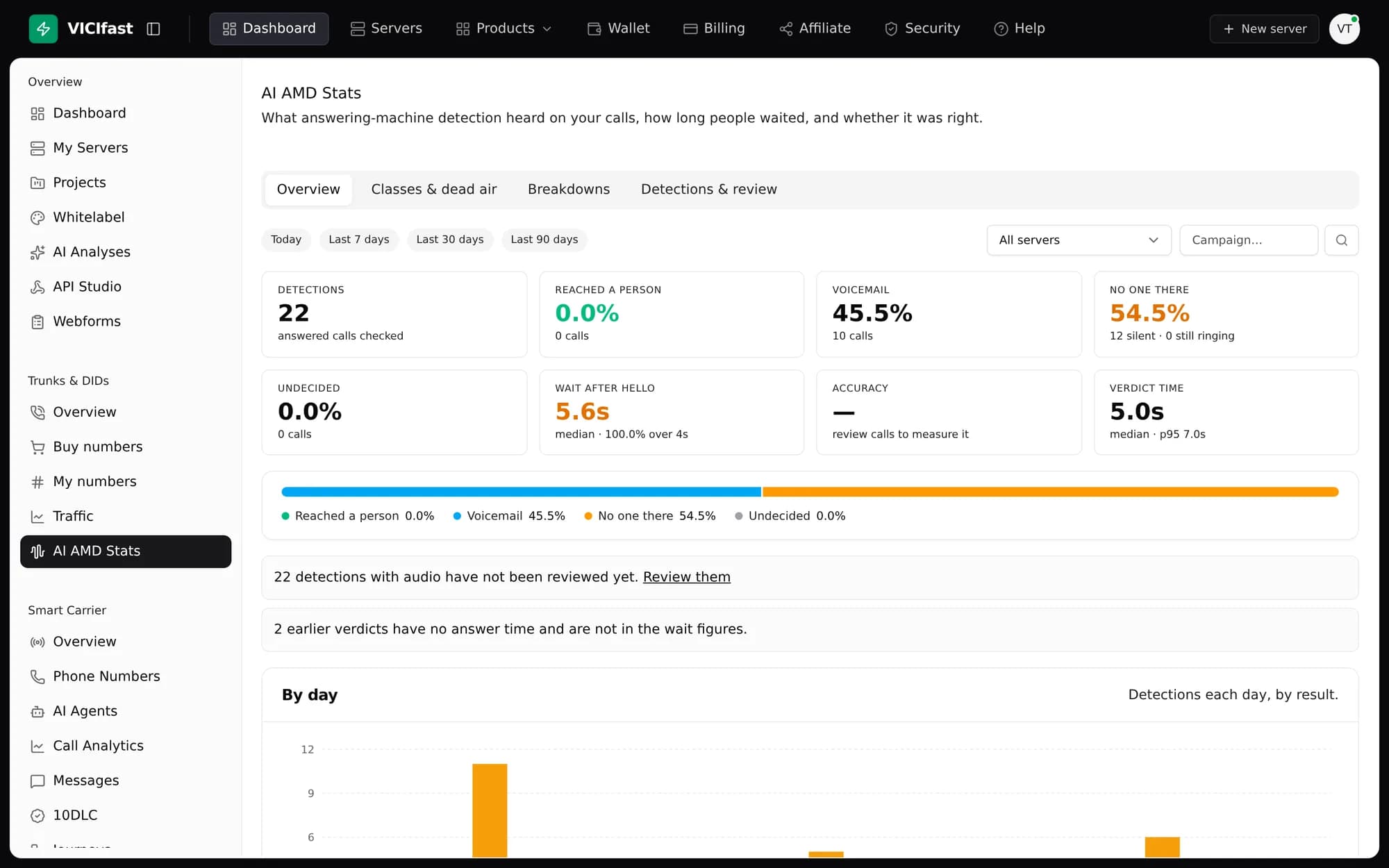
Task: Switch to the Breakdowns tab
Action: (x=569, y=190)
